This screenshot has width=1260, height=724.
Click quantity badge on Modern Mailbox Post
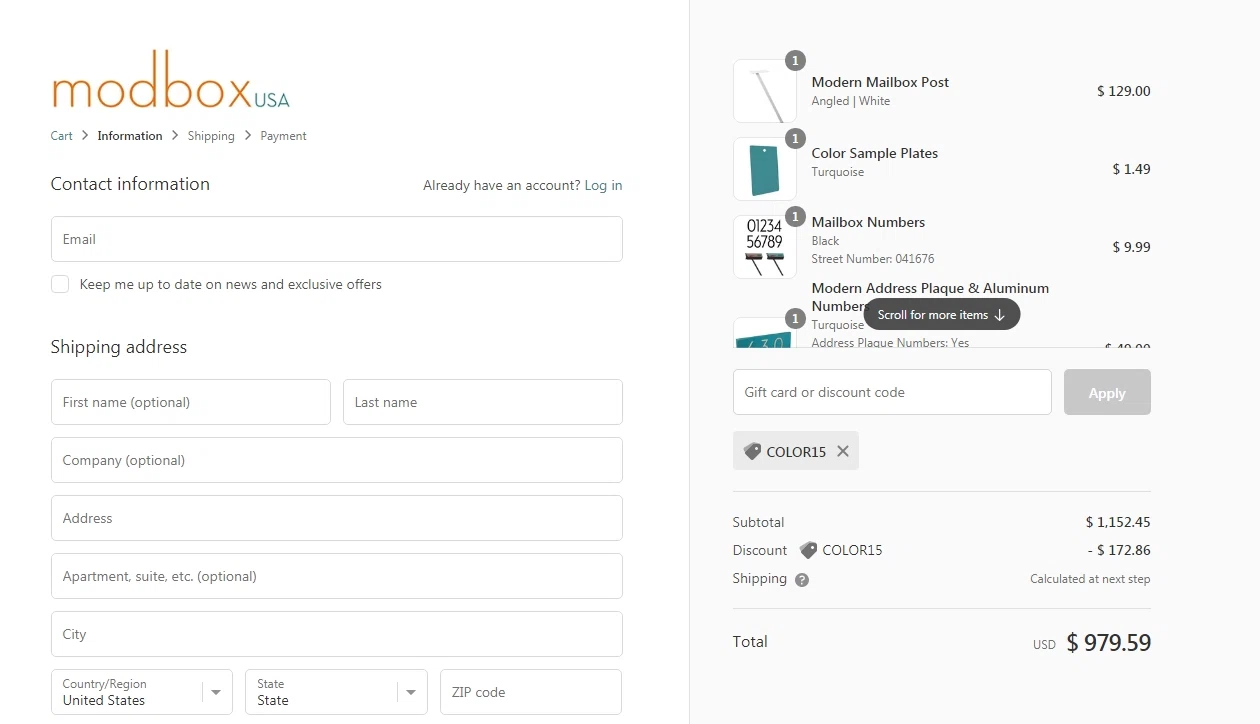pyautogui.click(x=795, y=61)
